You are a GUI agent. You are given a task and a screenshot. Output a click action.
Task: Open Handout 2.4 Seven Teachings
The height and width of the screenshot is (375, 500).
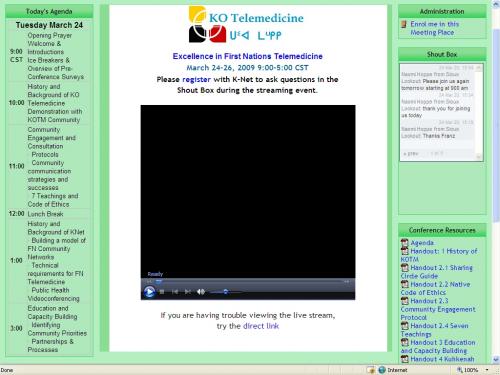pyautogui.click(x=435, y=330)
